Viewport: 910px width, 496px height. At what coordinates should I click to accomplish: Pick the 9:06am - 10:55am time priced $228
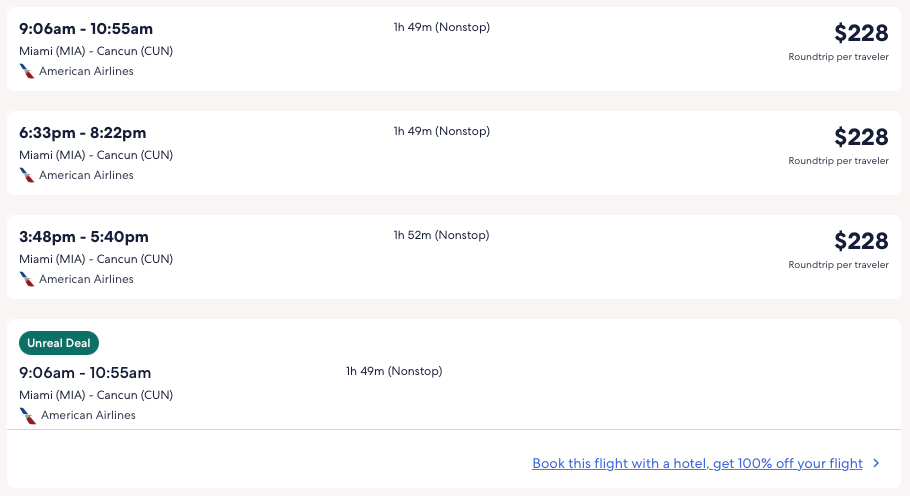[x=86, y=28]
